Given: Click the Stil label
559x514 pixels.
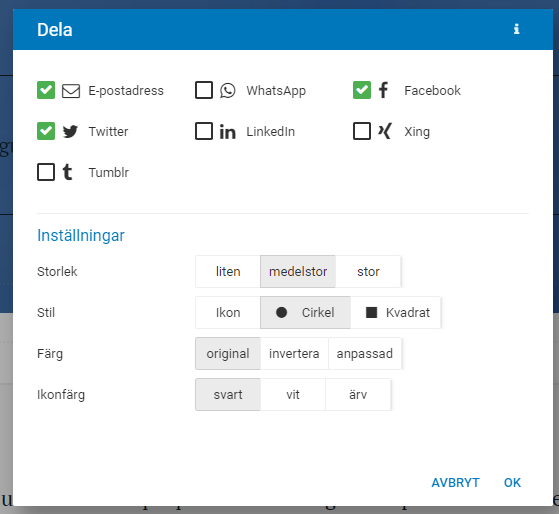Looking at the screenshot, I should point(46,313).
